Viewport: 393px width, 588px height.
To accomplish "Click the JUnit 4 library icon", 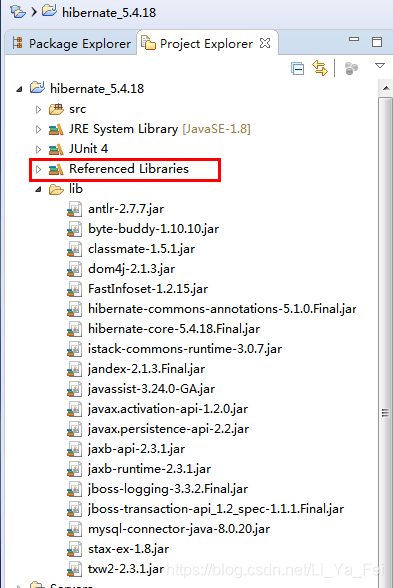I will (56, 149).
